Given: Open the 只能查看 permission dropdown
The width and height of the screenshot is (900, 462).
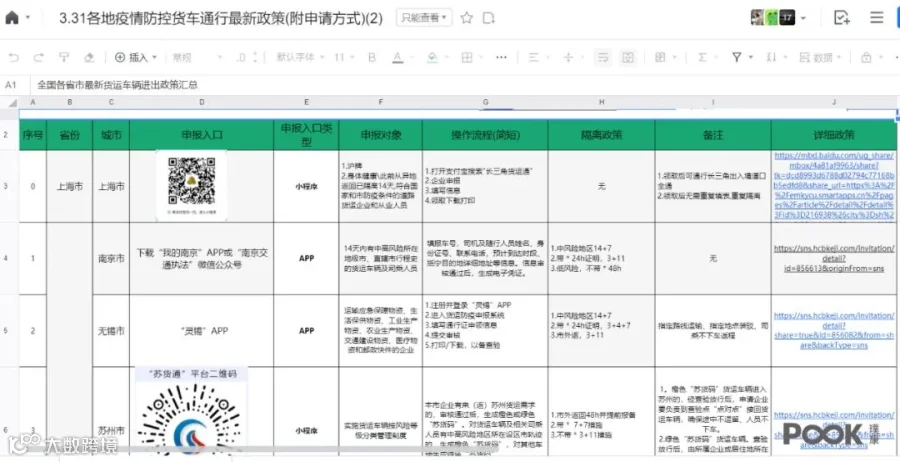Looking at the screenshot, I should click(x=424, y=18).
